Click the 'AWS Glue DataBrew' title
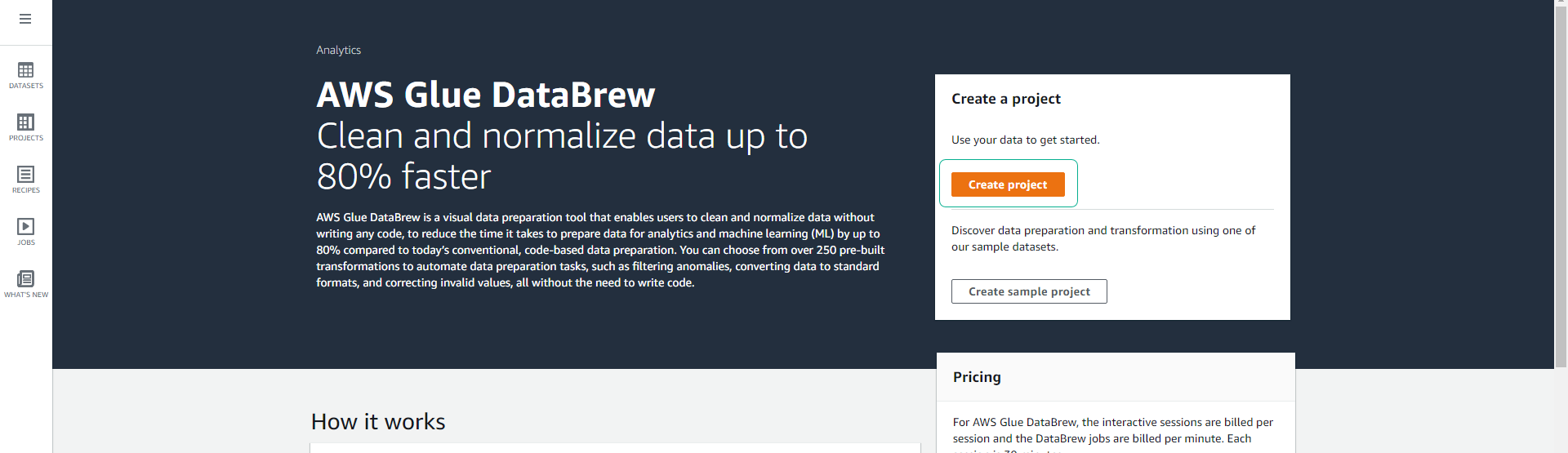 pos(486,95)
